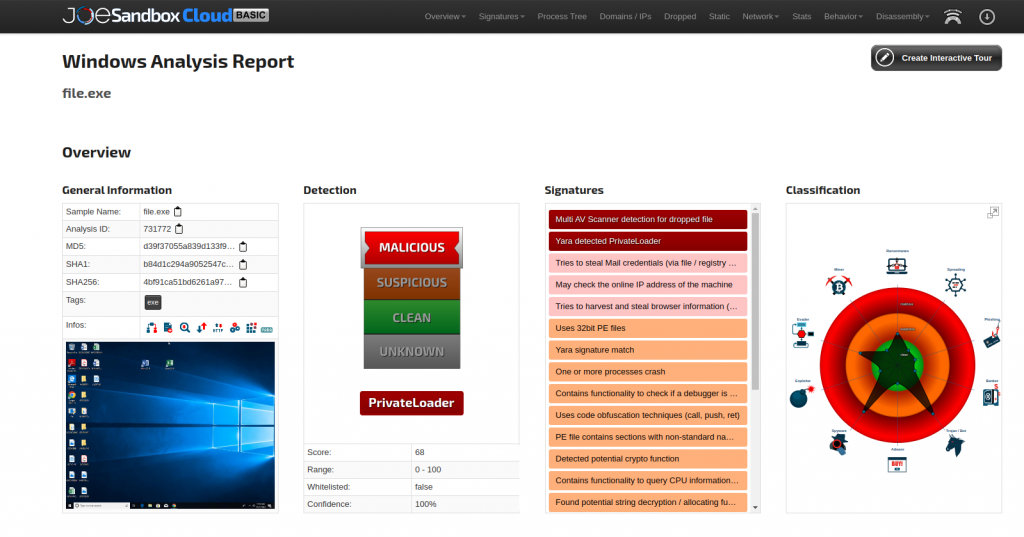The width and height of the screenshot is (1024, 537).
Task: Click the HTTP traffic info icon
Action: tap(218, 328)
